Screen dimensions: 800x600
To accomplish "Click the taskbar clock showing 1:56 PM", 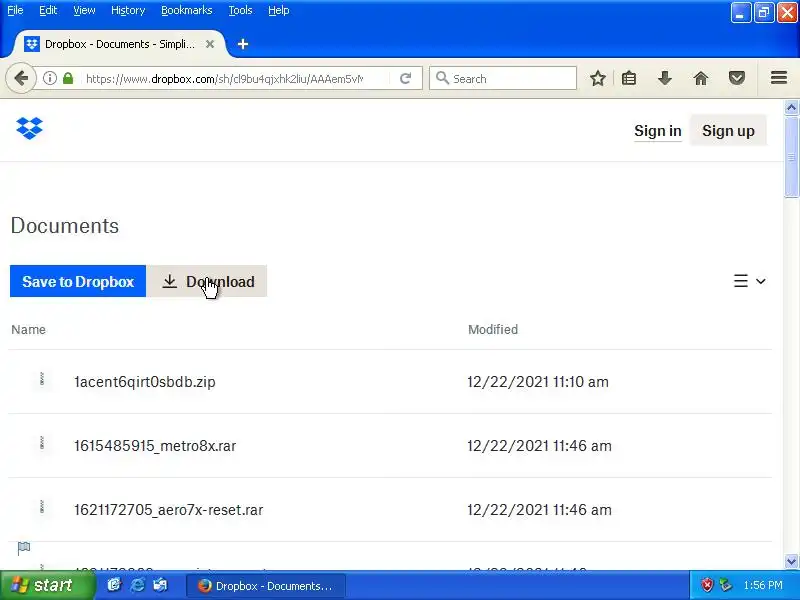I will [x=763, y=585].
